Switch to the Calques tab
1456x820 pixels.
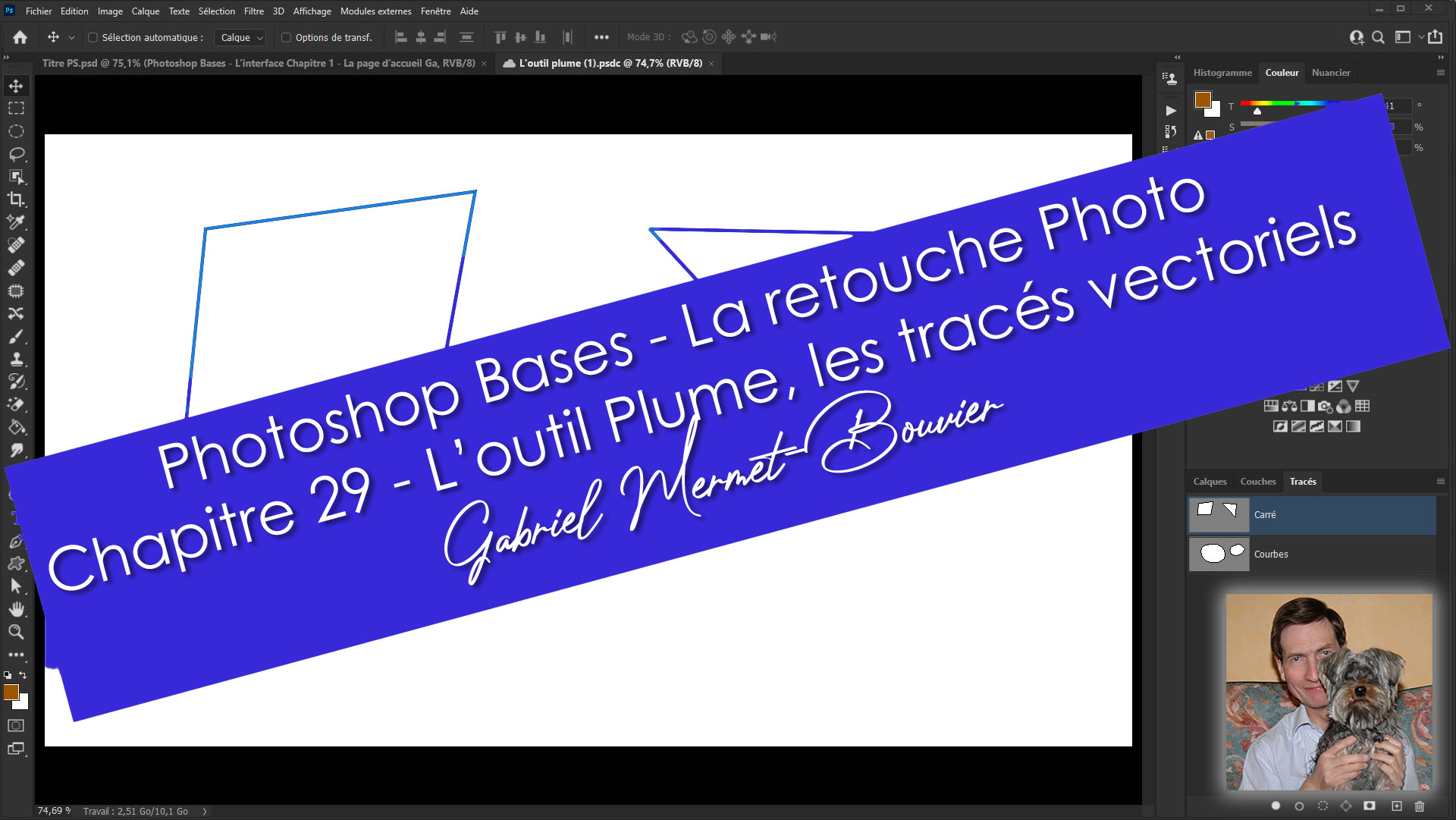[x=1210, y=482]
